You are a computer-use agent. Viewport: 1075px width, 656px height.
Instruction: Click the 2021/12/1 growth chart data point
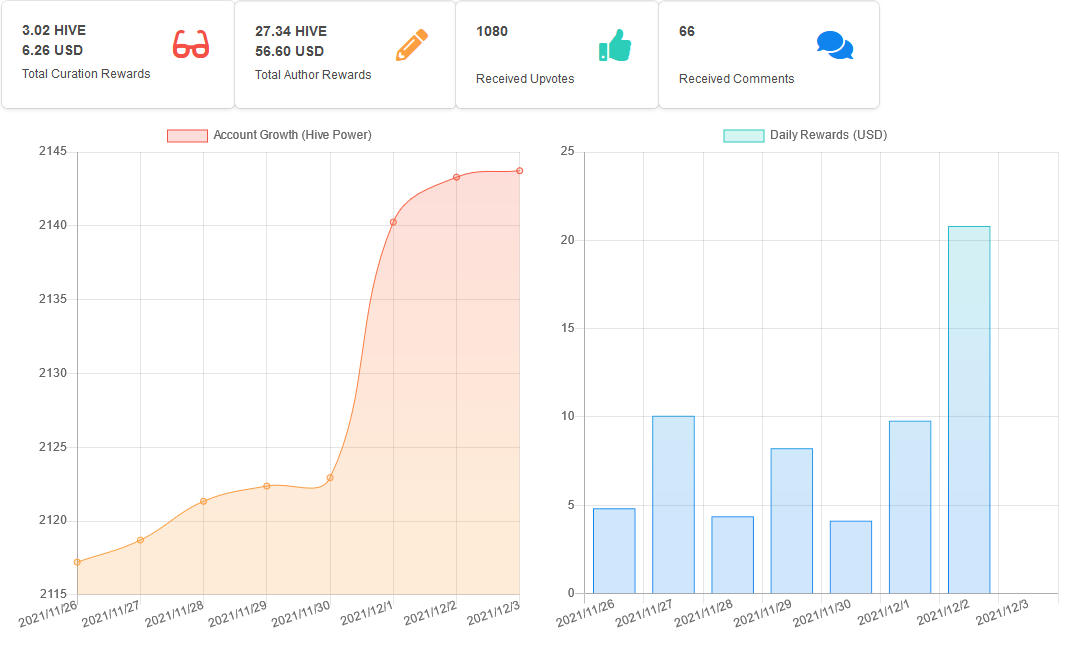click(393, 222)
